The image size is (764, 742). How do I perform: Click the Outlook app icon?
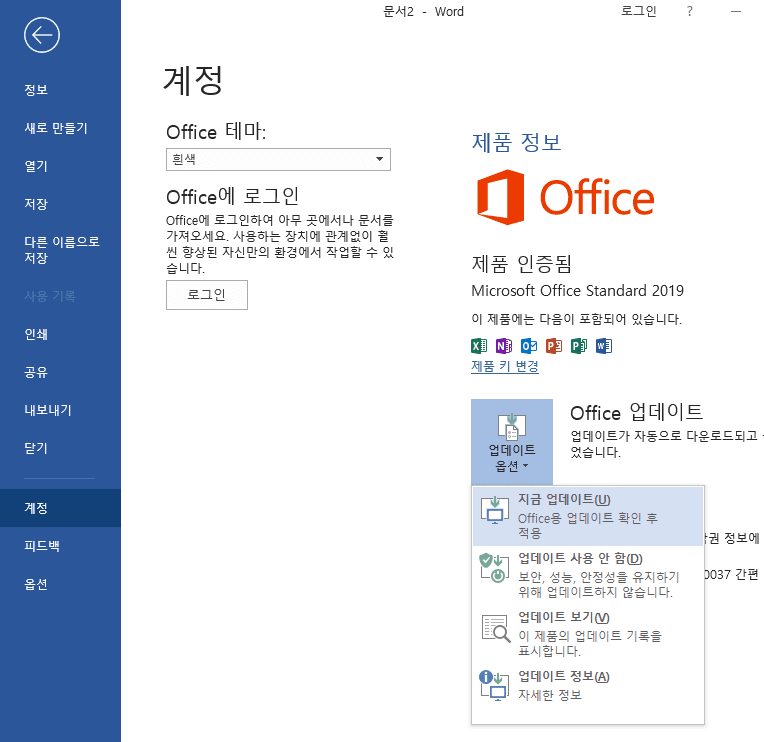tap(529, 346)
